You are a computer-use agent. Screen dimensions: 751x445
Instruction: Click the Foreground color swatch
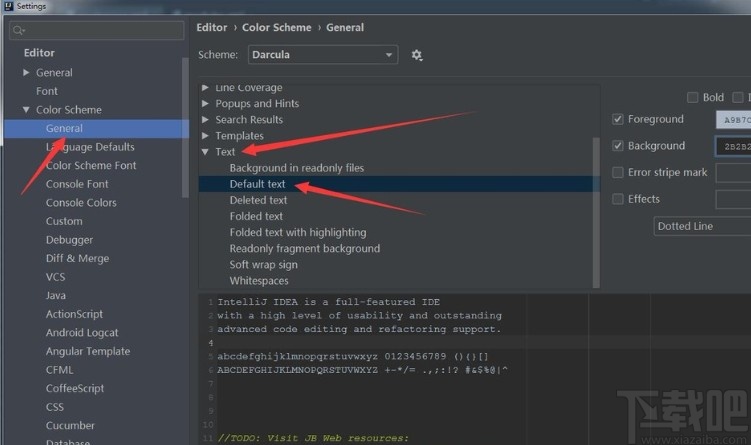point(733,120)
